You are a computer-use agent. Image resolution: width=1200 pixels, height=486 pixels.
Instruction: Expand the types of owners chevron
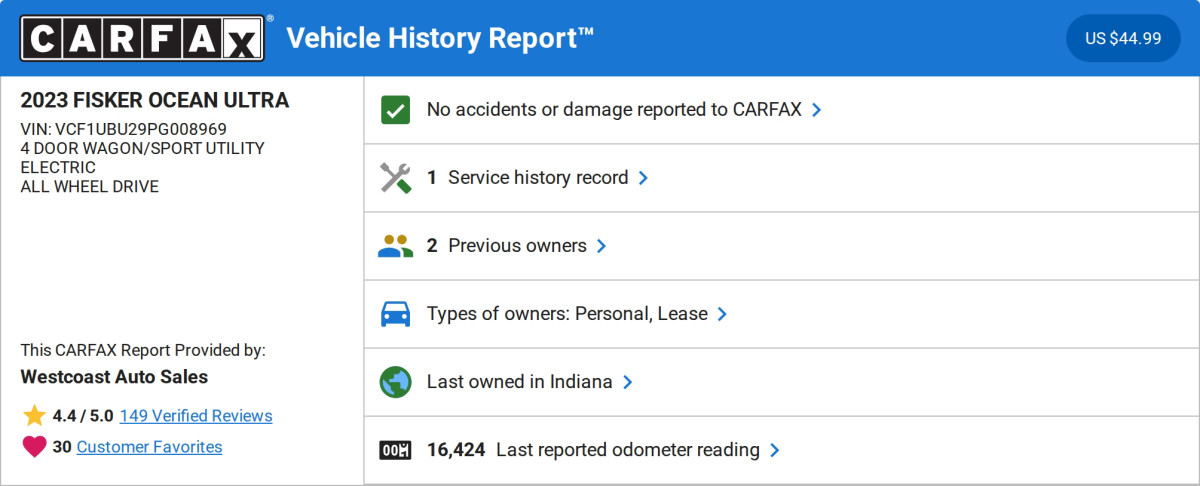[722, 314]
